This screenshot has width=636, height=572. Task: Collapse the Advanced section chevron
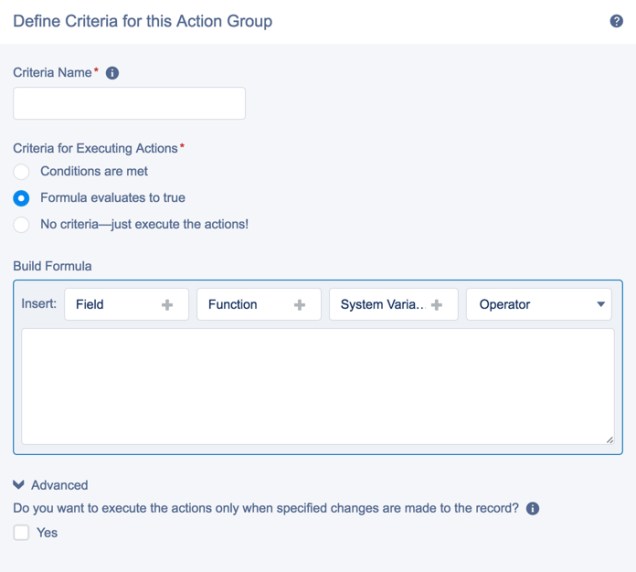(18, 485)
